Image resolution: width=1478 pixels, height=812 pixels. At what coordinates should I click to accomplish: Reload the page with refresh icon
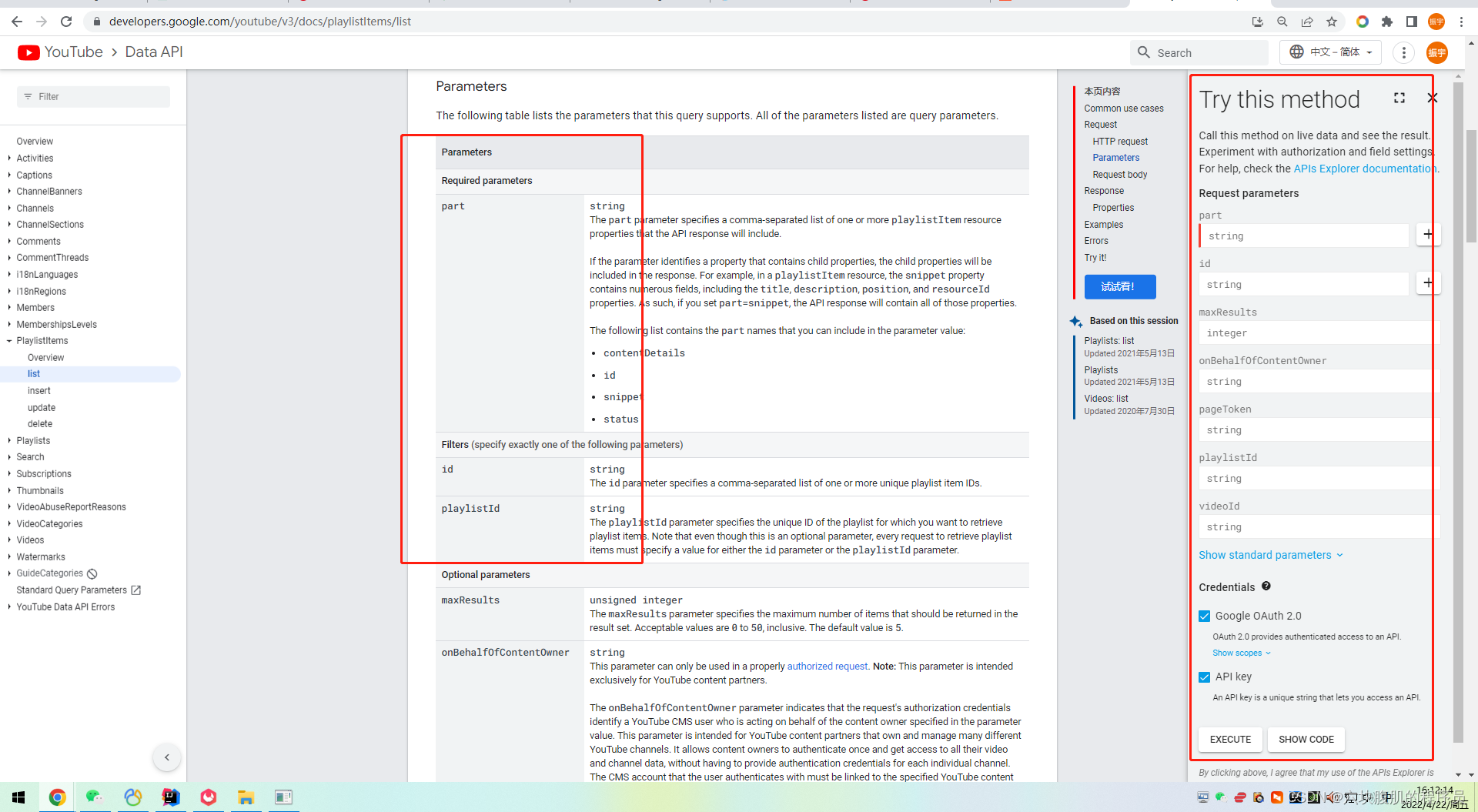(66, 22)
